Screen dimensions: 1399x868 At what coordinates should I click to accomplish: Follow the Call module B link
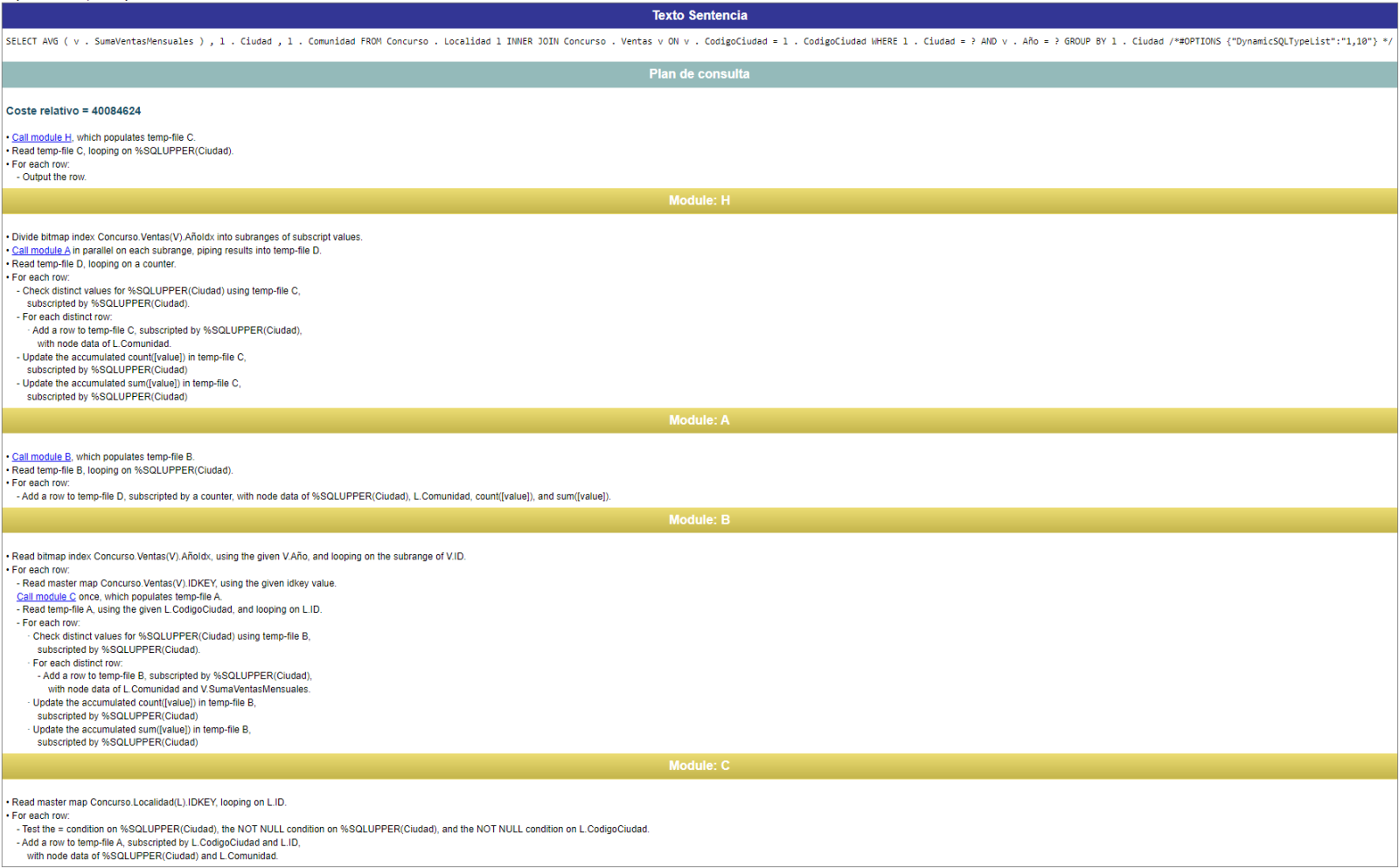click(x=41, y=456)
